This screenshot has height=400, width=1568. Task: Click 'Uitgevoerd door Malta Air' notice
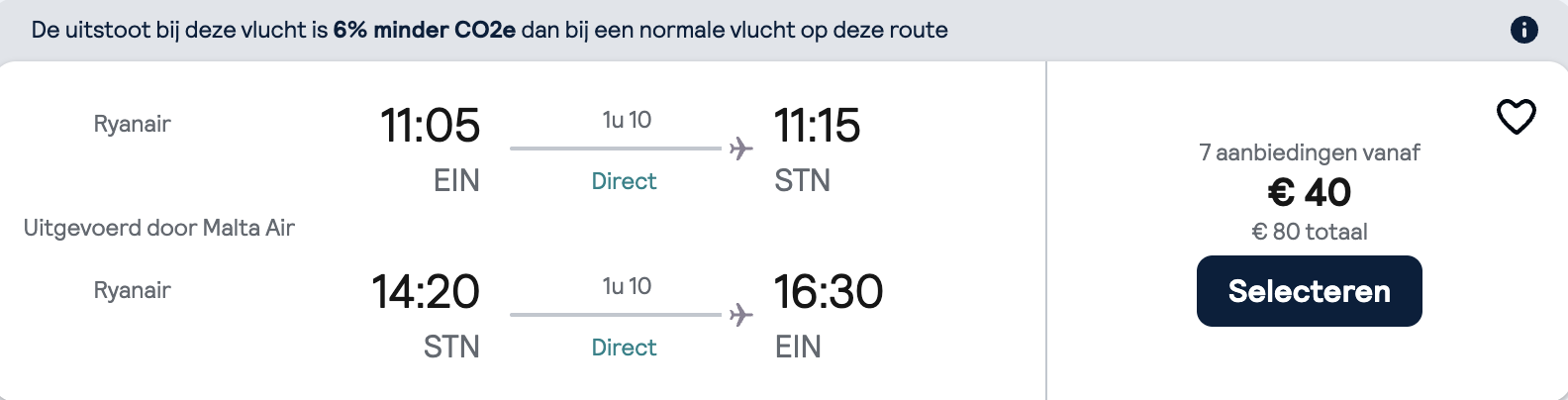[159, 228]
